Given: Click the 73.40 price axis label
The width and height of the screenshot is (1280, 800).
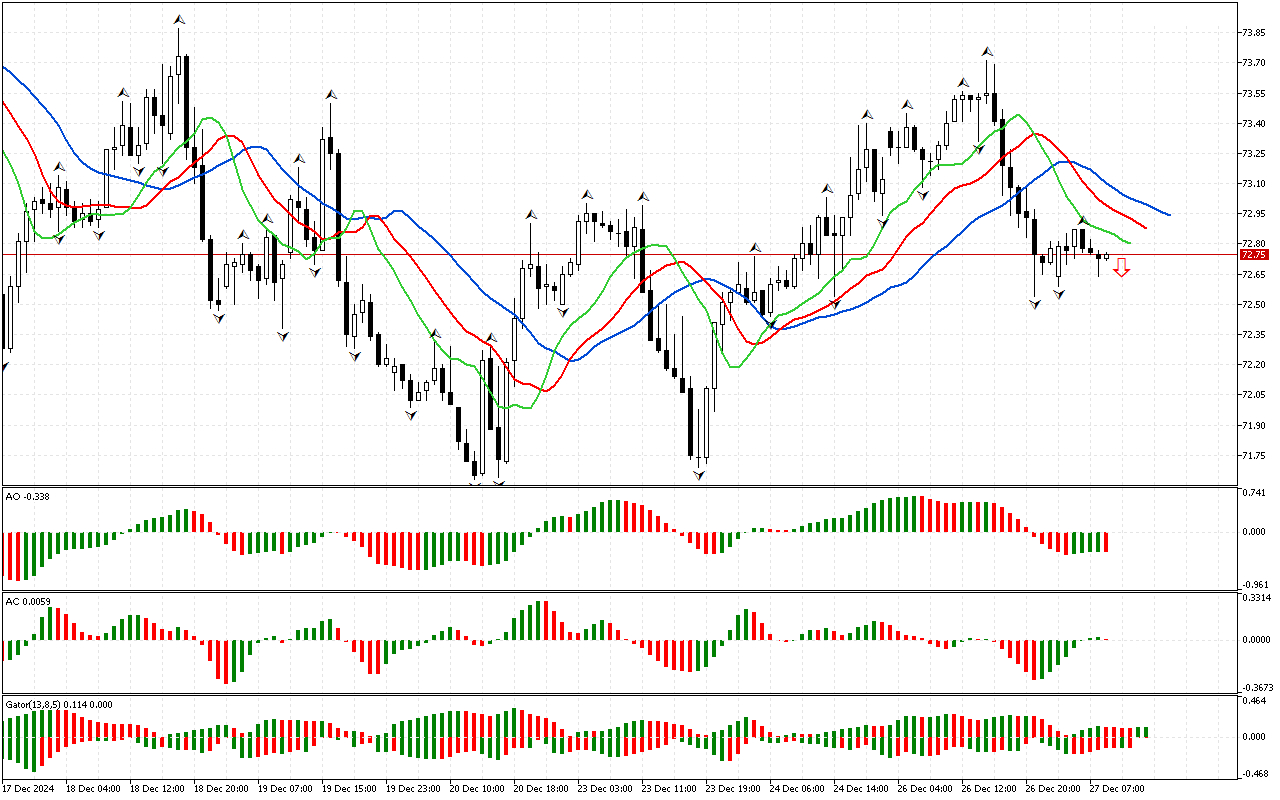Looking at the screenshot, I should click(1253, 123).
